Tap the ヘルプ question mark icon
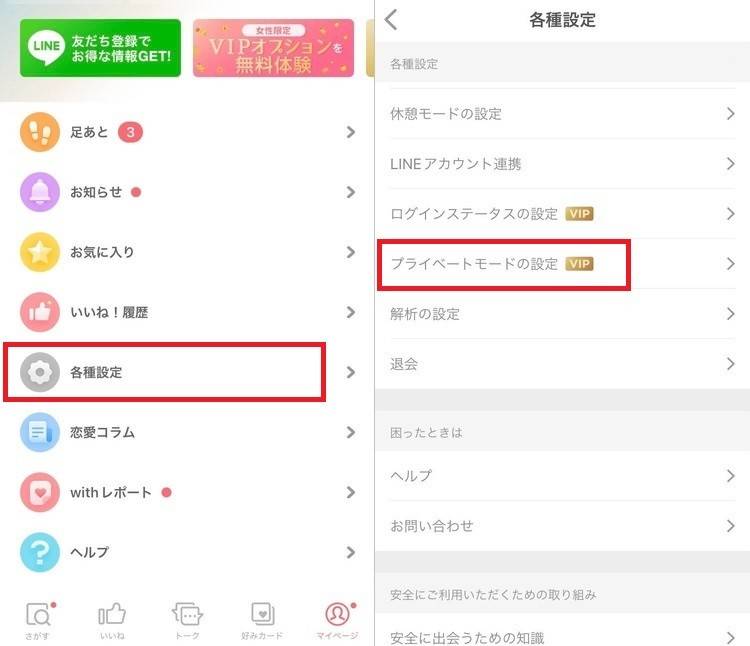750x646 pixels. pos(40,552)
